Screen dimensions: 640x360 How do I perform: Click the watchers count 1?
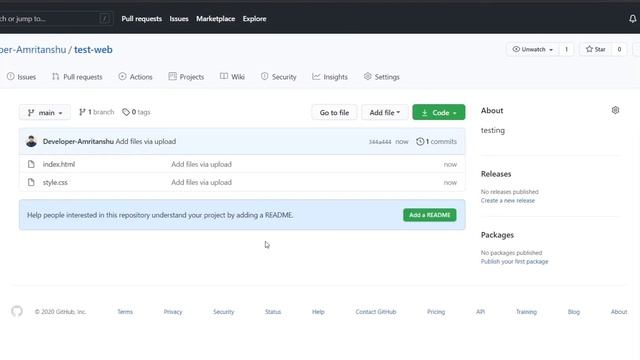click(566, 49)
